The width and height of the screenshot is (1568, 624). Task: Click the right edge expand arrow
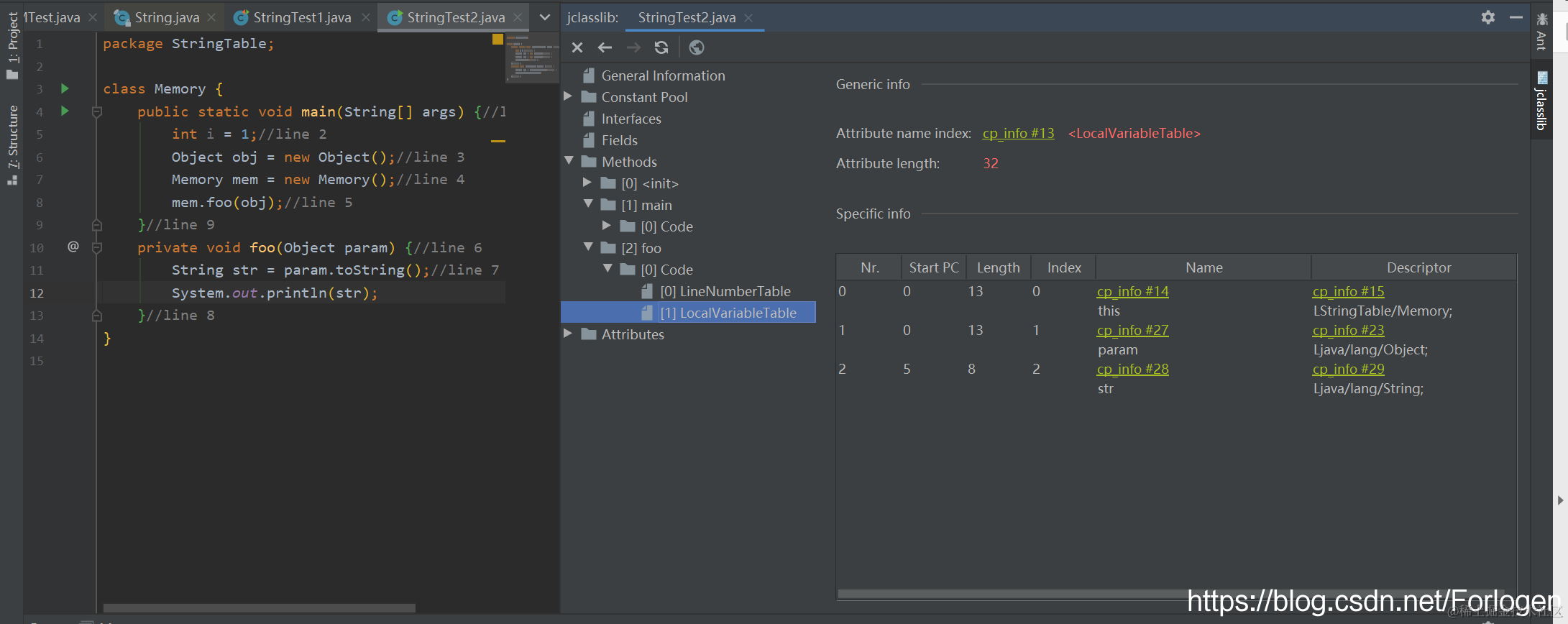pos(1559,500)
